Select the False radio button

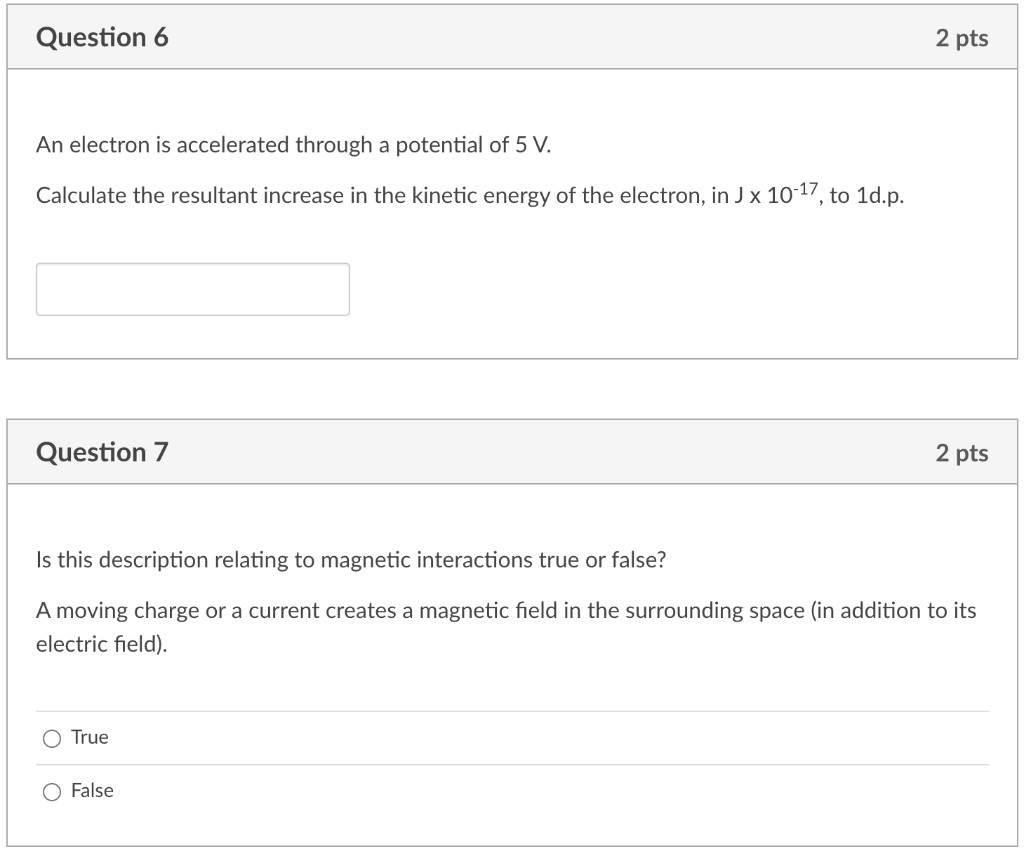[51, 792]
